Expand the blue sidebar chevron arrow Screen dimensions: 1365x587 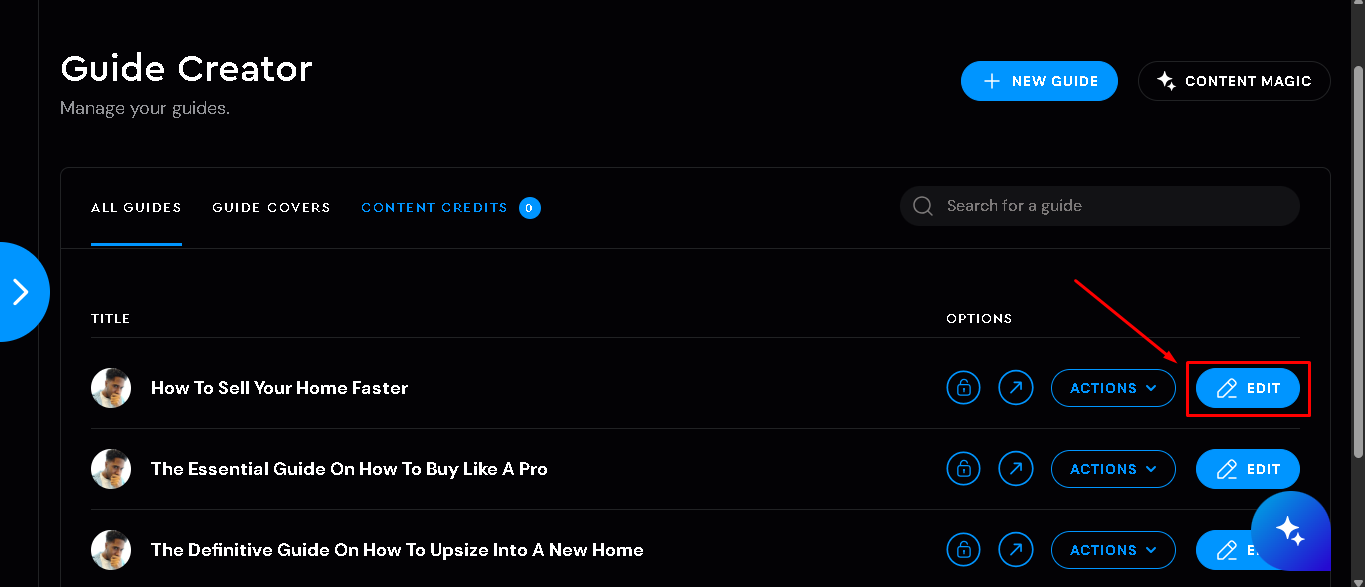click(20, 292)
